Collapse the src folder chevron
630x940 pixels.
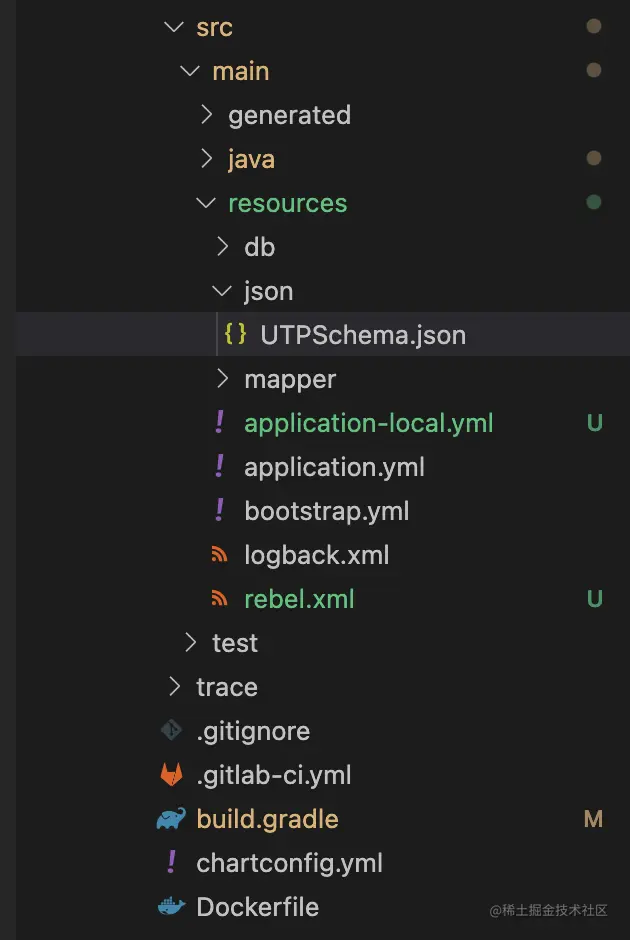(175, 27)
